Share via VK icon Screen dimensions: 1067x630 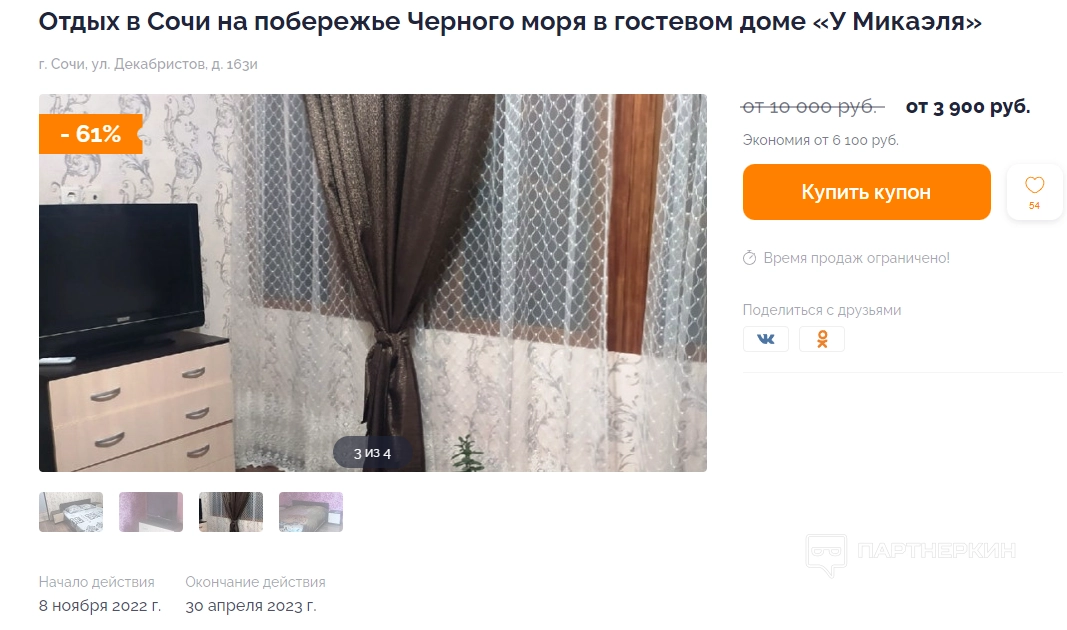click(766, 339)
